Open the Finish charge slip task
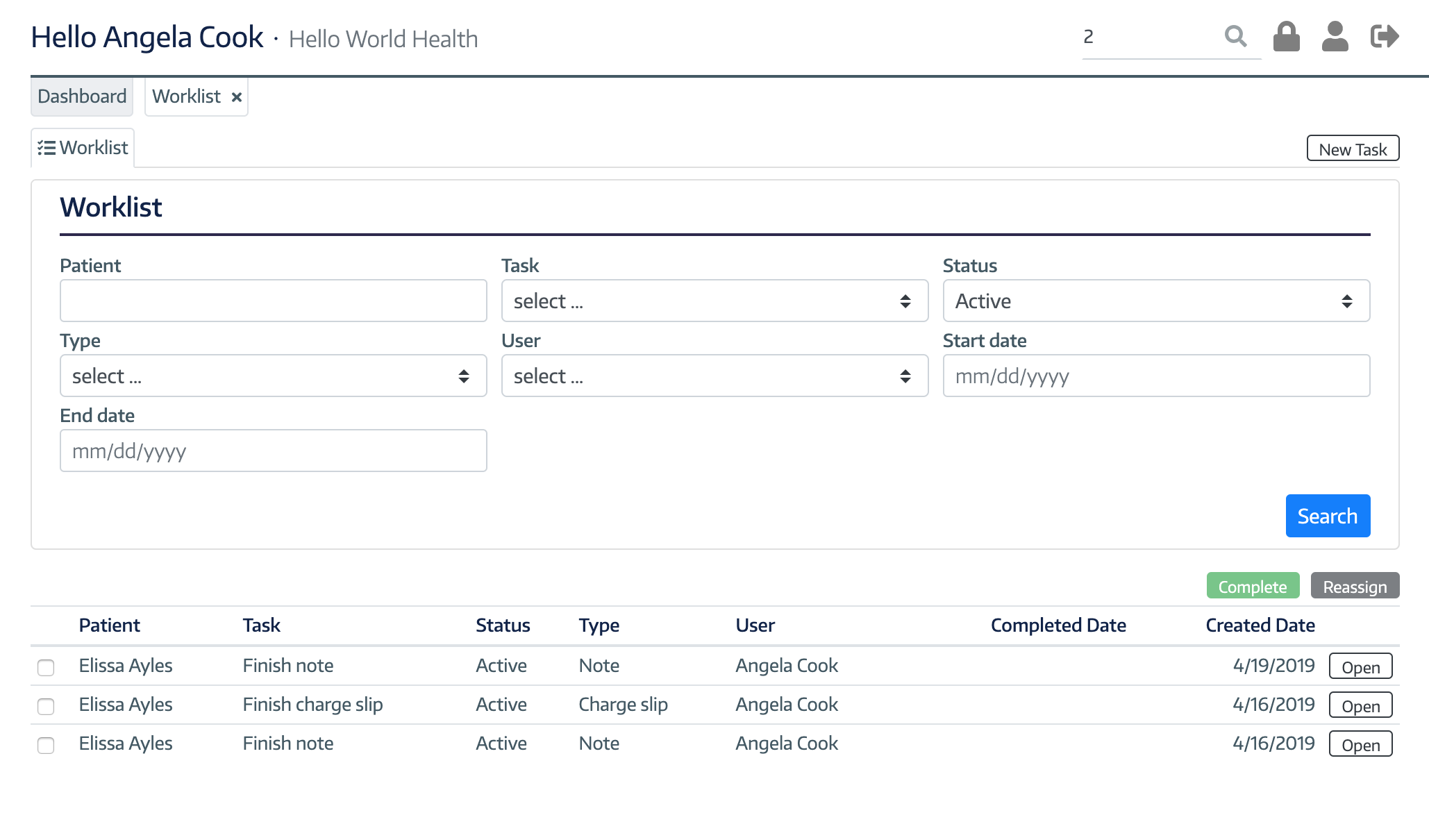 coord(1360,705)
